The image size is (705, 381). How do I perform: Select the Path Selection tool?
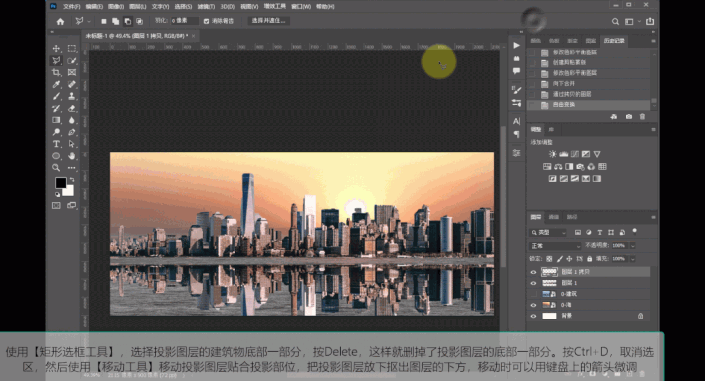pos(71,144)
